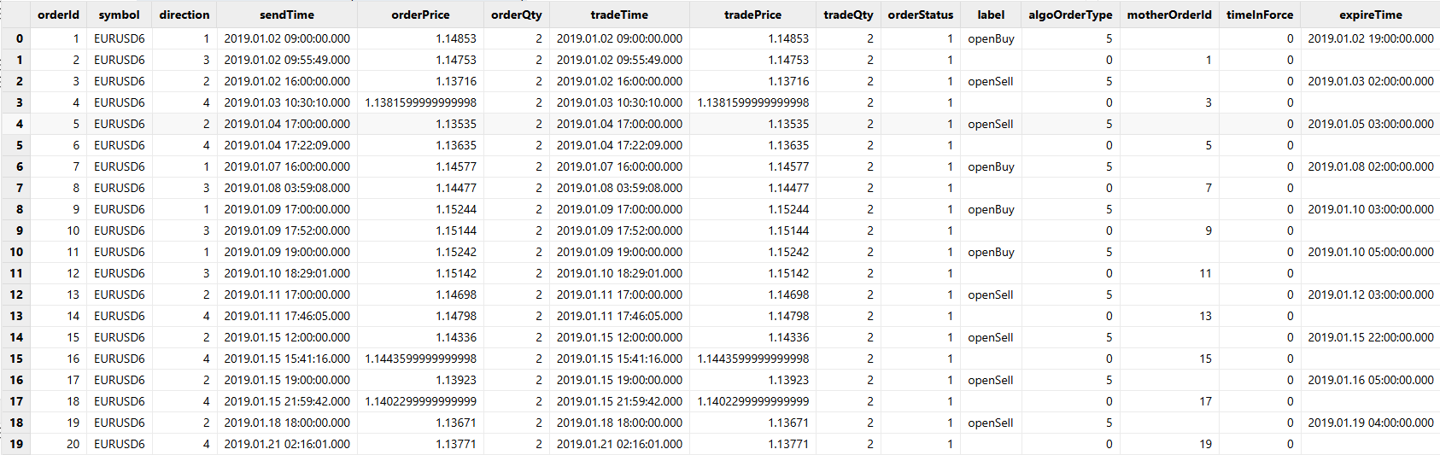
Task: Click sendTime cell 2019.01.03 10:30:10.000
Action: [x=287, y=103]
